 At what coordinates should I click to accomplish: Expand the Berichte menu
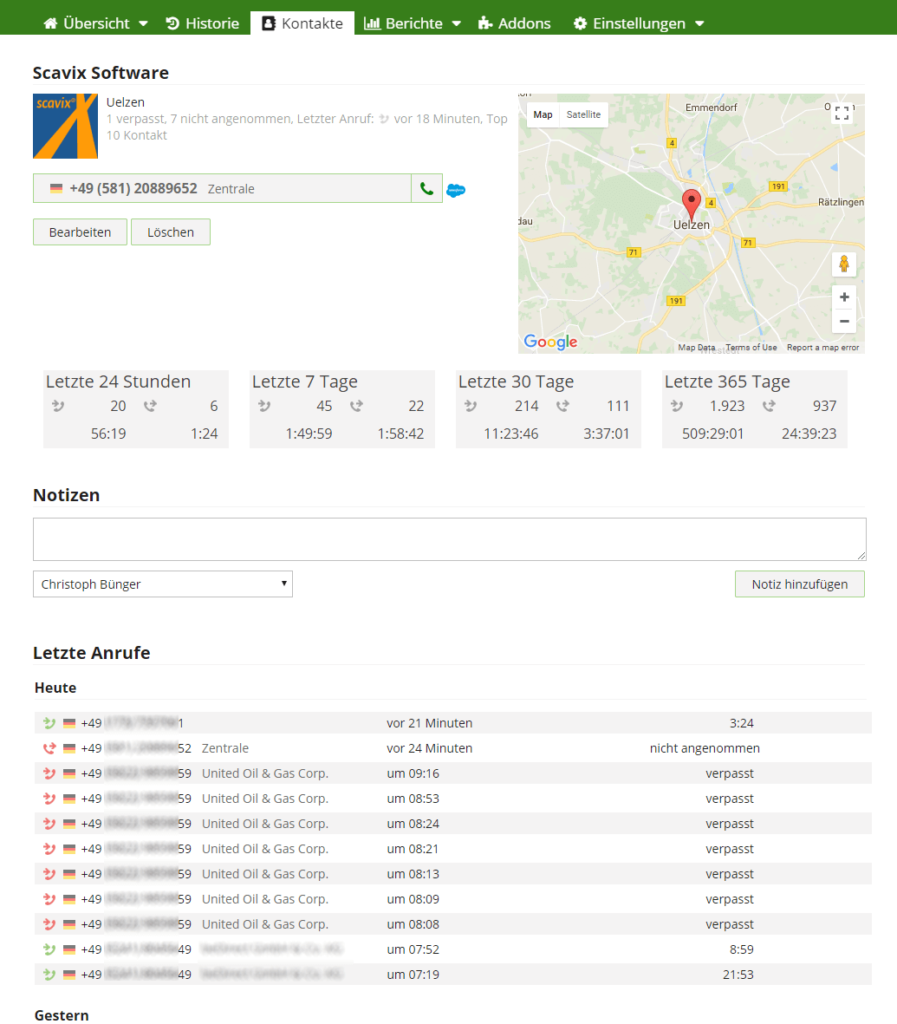click(412, 23)
